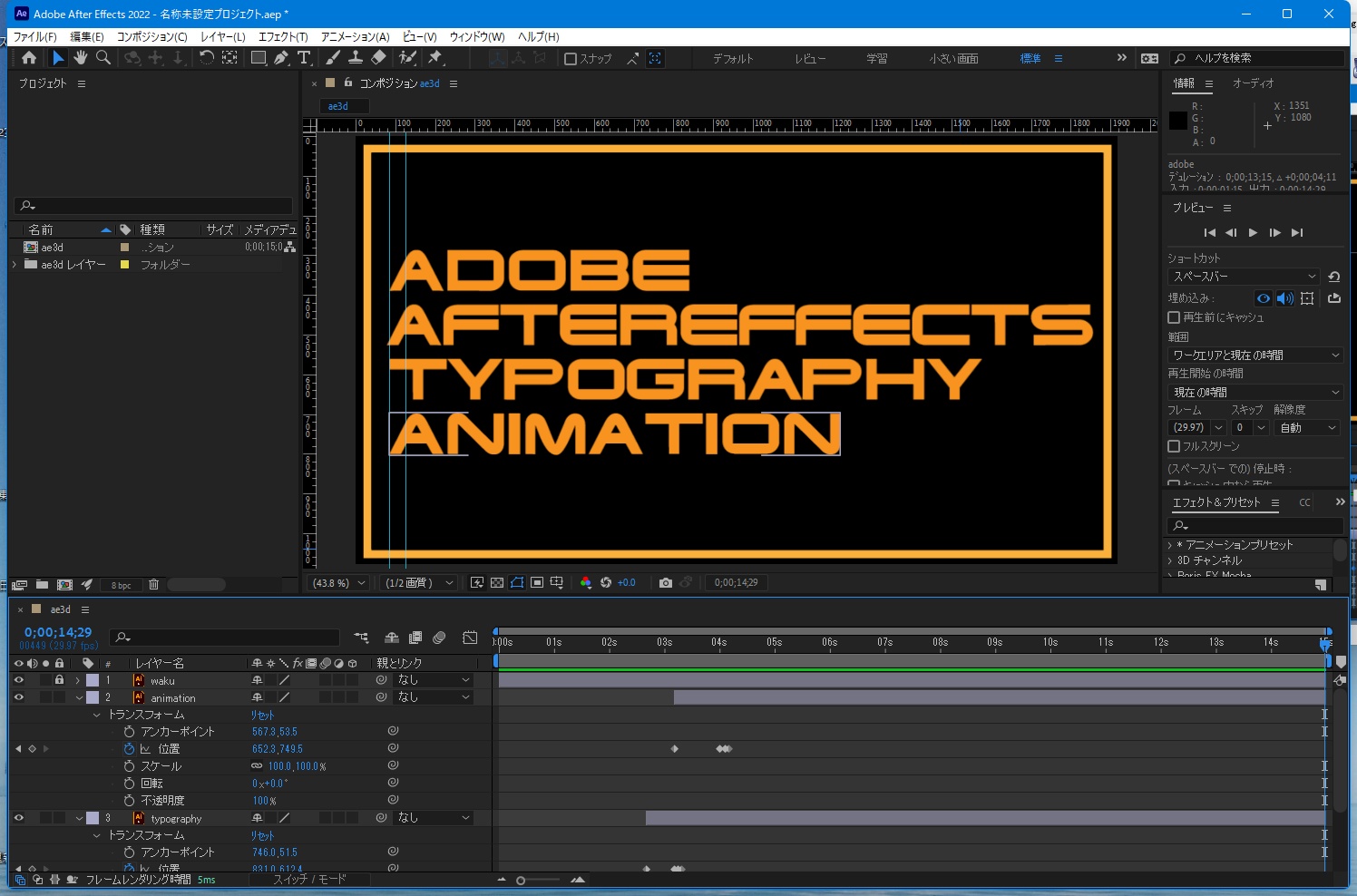Hide the typography layer with its eye icon

pyautogui.click(x=18, y=818)
